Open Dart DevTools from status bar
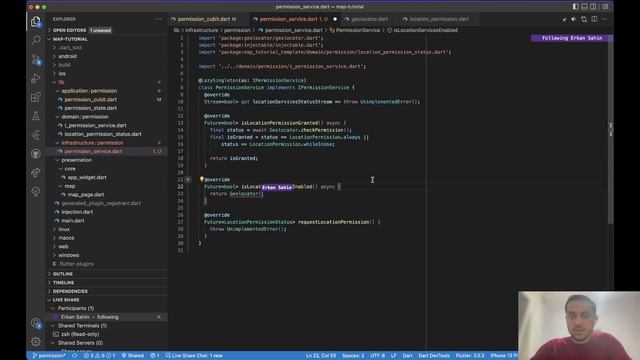The width and height of the screenshot is (640, 360). [x=434, y=356]
